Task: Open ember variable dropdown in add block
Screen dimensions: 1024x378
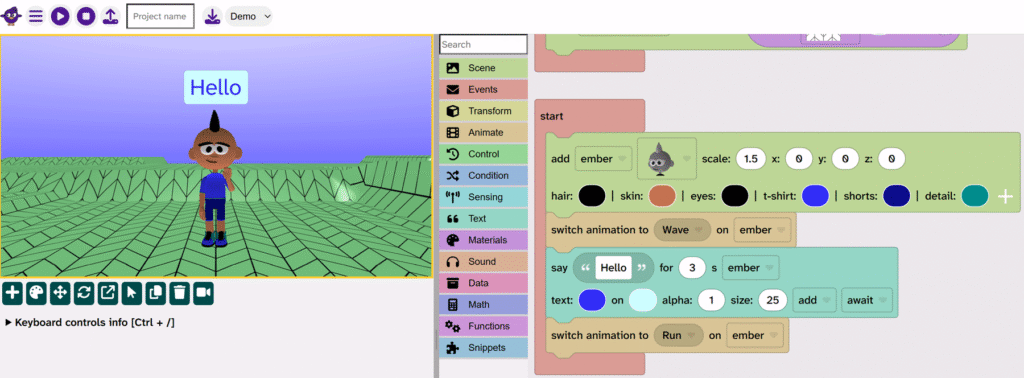Action: coord(603,159)
